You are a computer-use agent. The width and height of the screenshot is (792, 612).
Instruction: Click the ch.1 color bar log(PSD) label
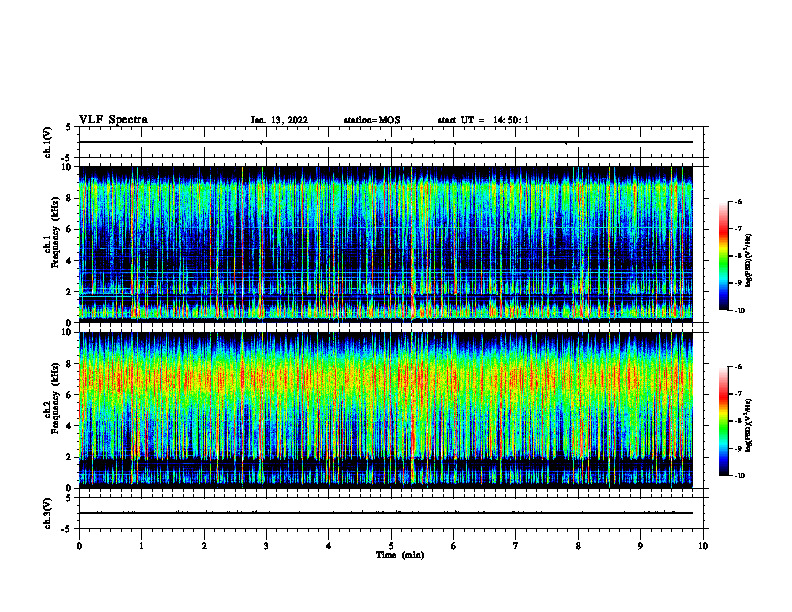(x=748, y=261)
